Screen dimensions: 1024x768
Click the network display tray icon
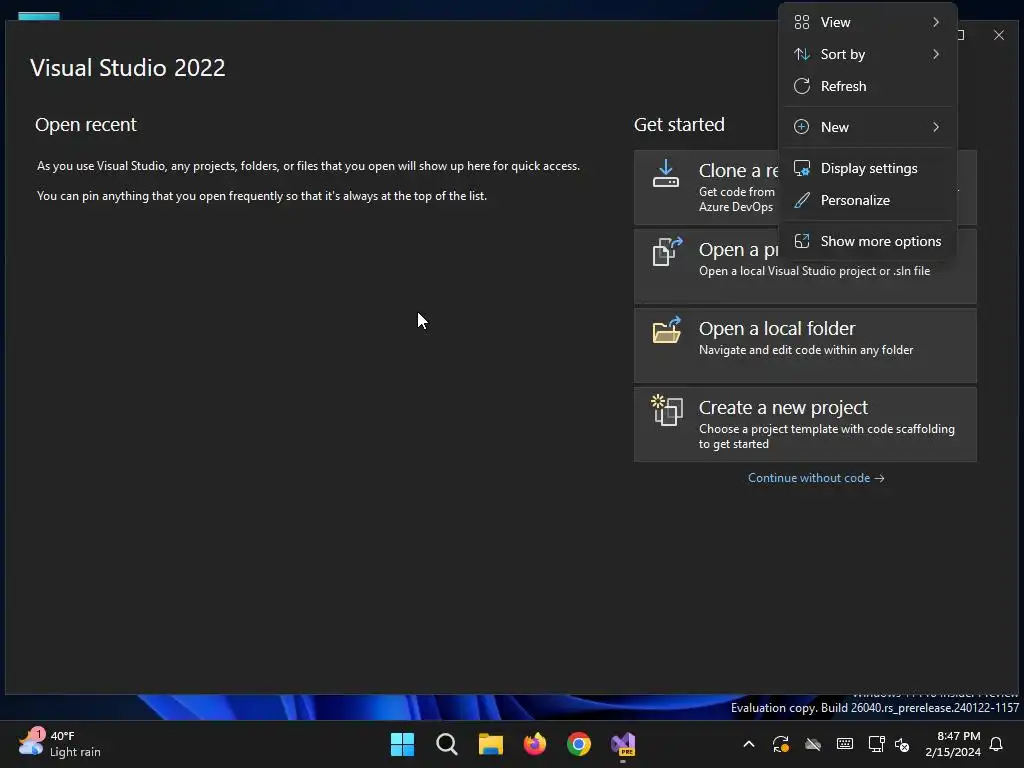[x=876, y=744]
